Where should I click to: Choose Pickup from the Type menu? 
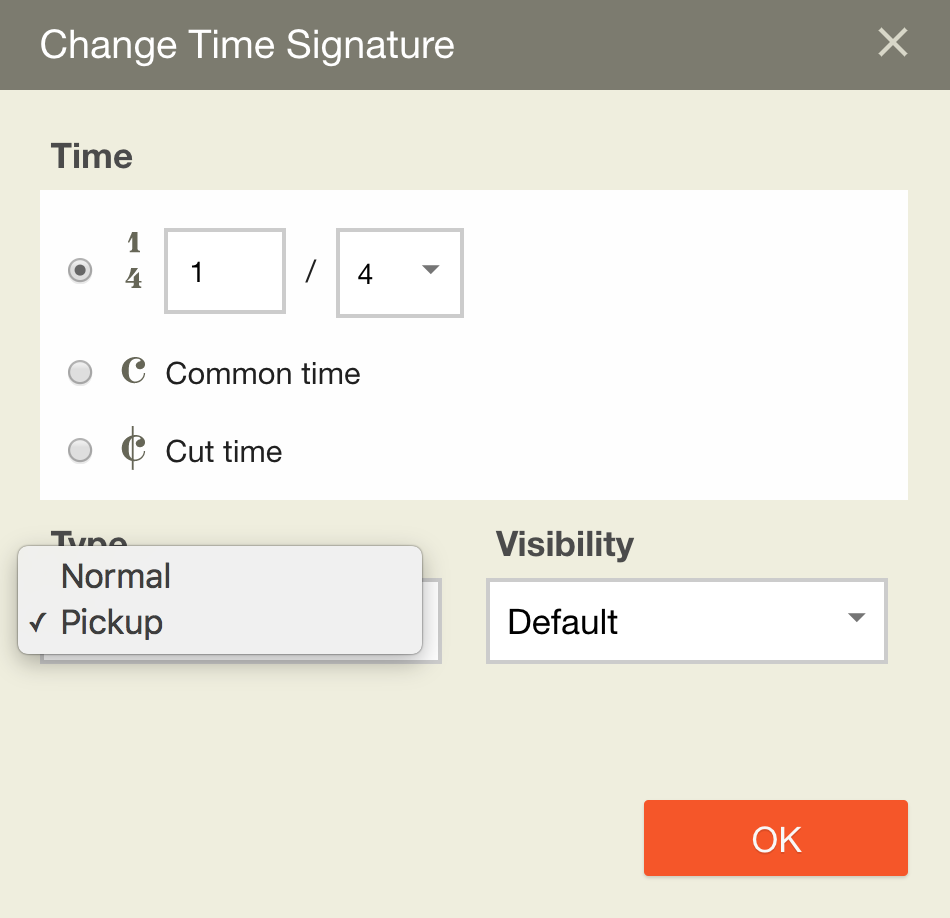[x=112, y=622]
